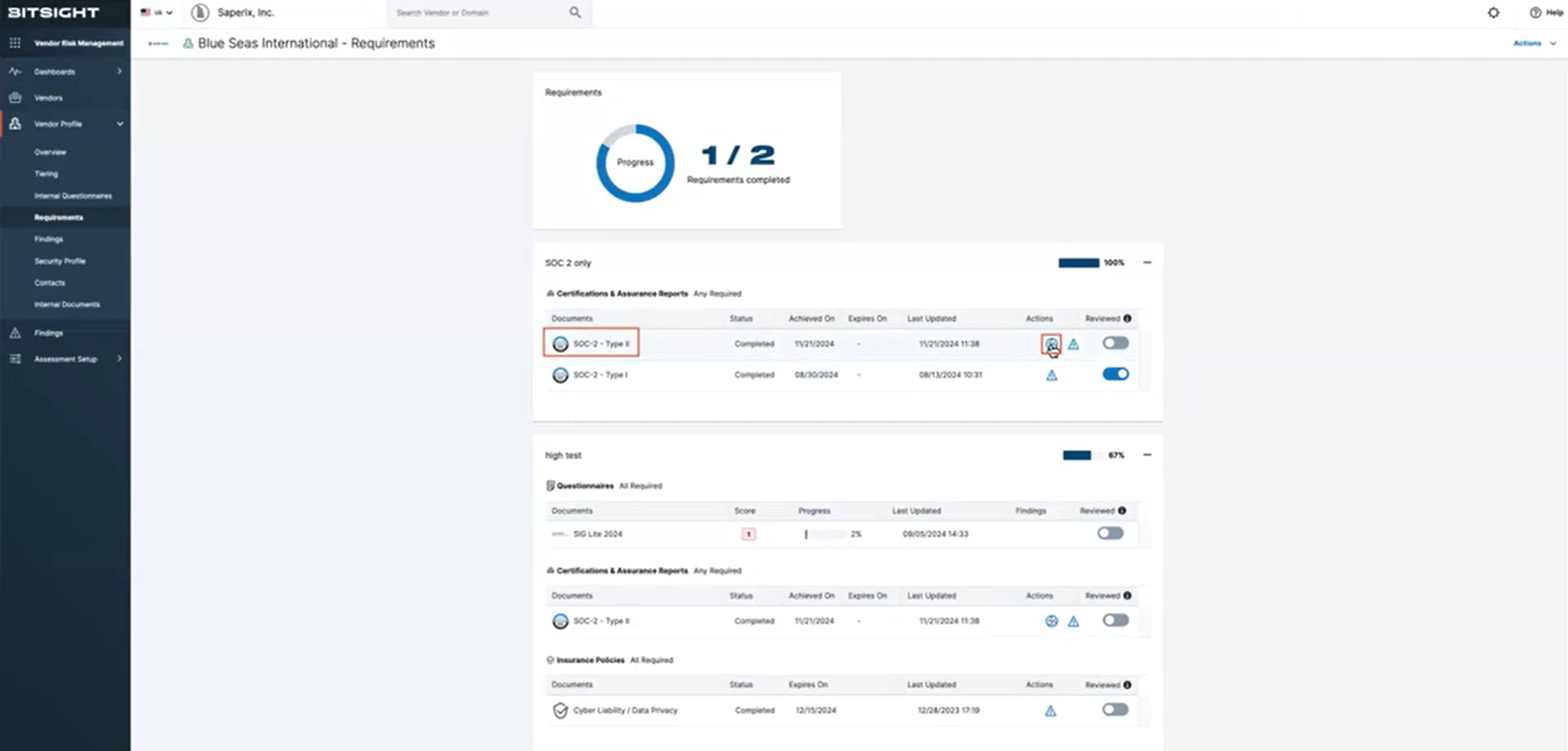Collapse the SOC 2 only section

coord(1147,263)
